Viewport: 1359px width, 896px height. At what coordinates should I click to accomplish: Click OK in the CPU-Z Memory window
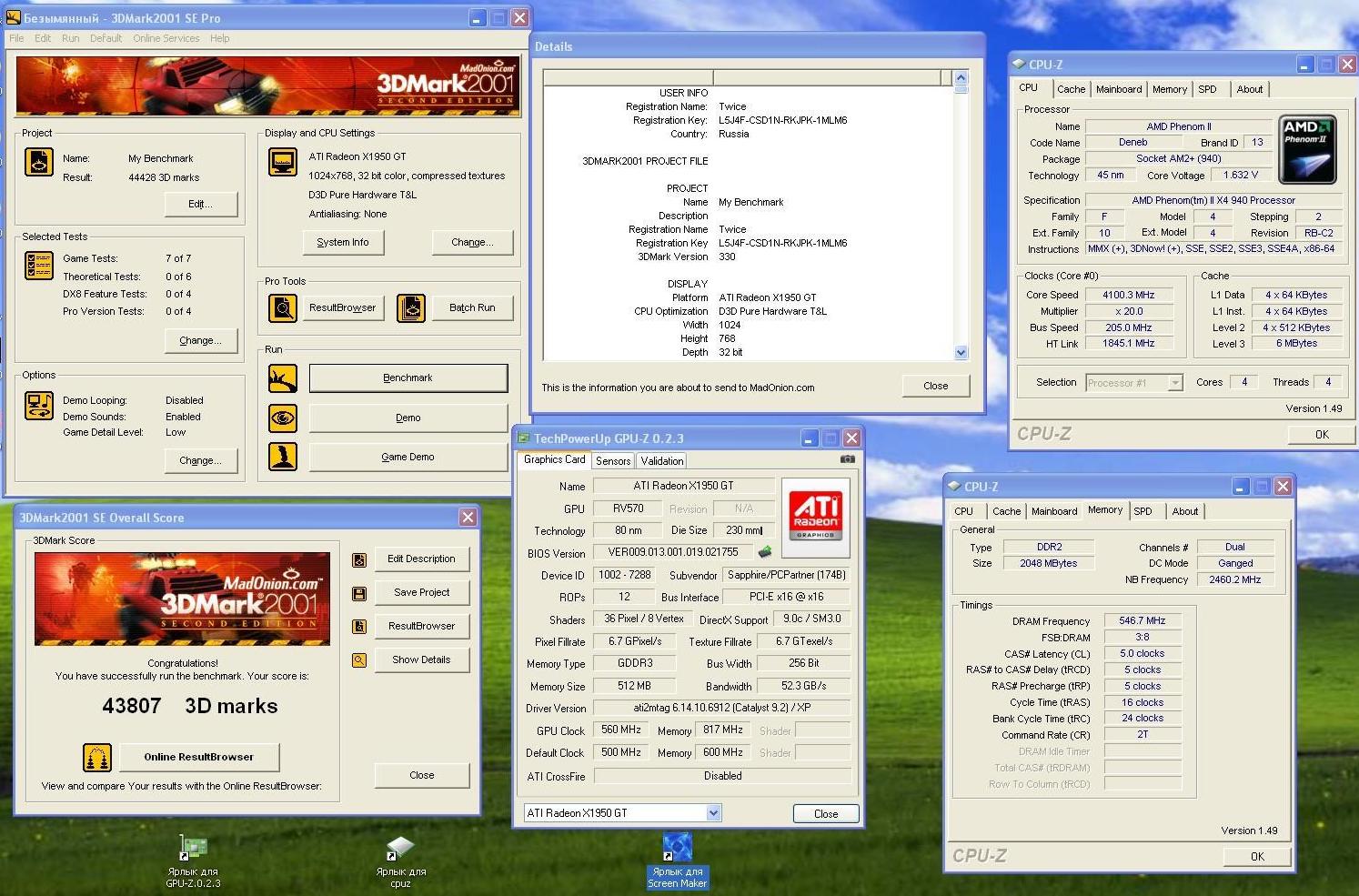(x=1257, y=857)
